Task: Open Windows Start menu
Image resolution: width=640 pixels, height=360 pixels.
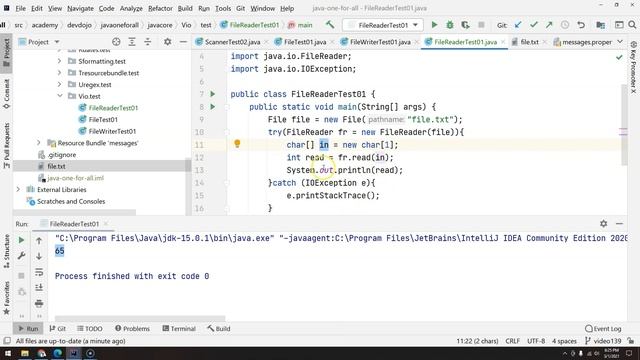Action: 8,353
